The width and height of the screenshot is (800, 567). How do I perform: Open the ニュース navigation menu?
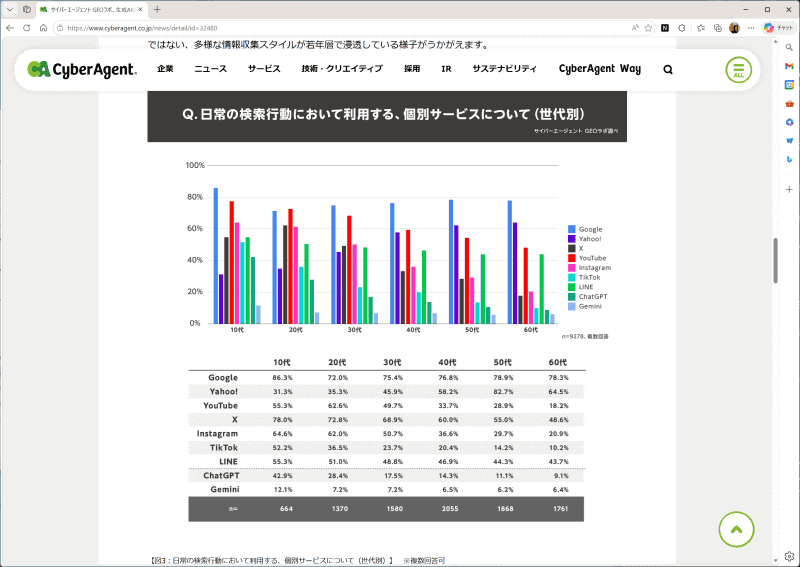pos(210,68)
